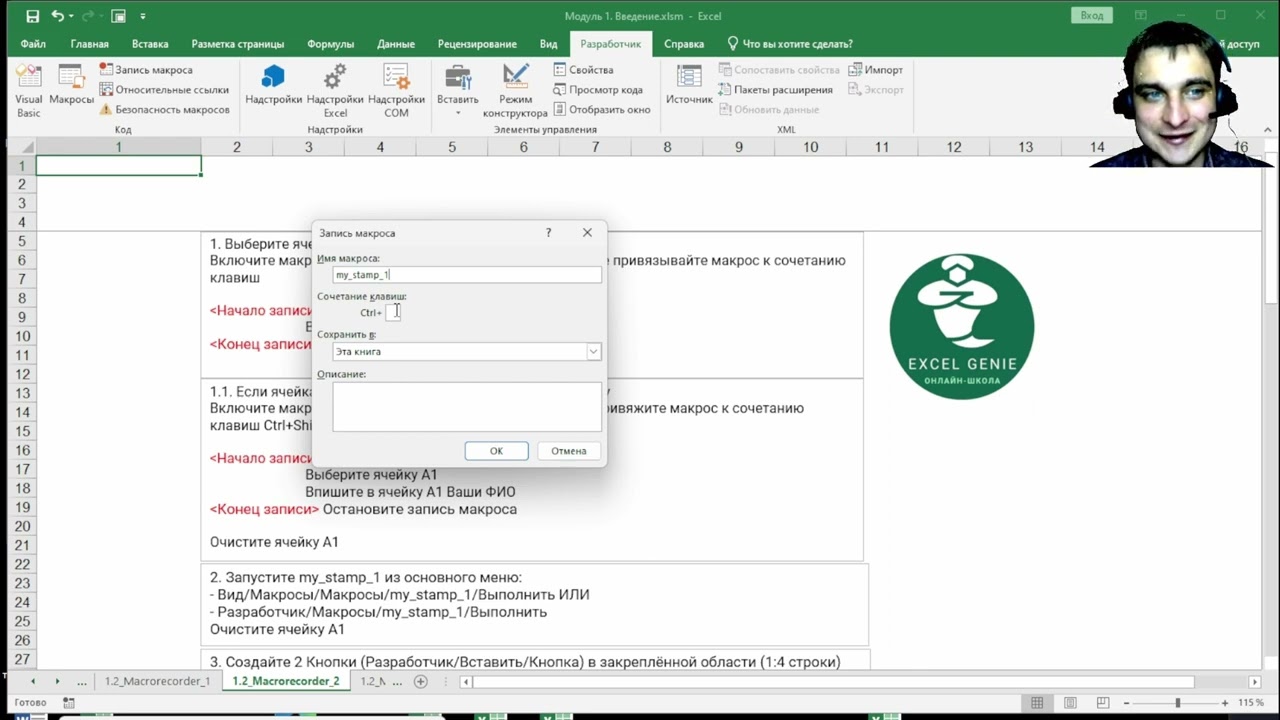Cancel the dialog with Отмена
The image size is (1280, 720).
568,451
